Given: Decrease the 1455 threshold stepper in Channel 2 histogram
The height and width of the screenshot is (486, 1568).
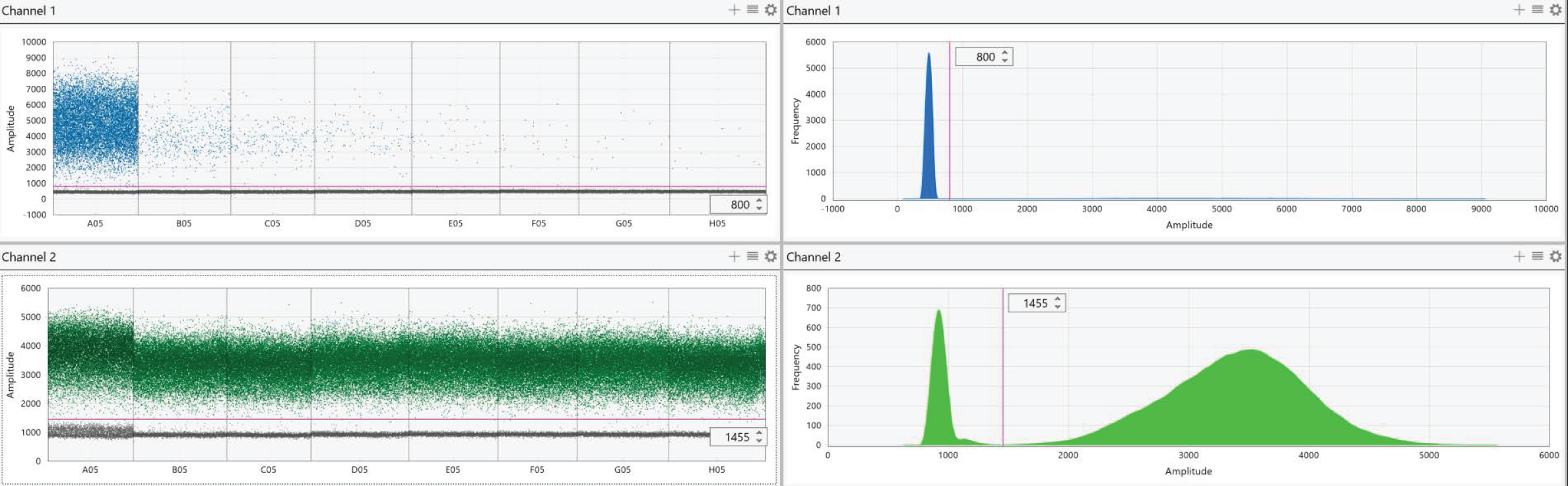Looking at the screenshot, I should click(1057, 307).
